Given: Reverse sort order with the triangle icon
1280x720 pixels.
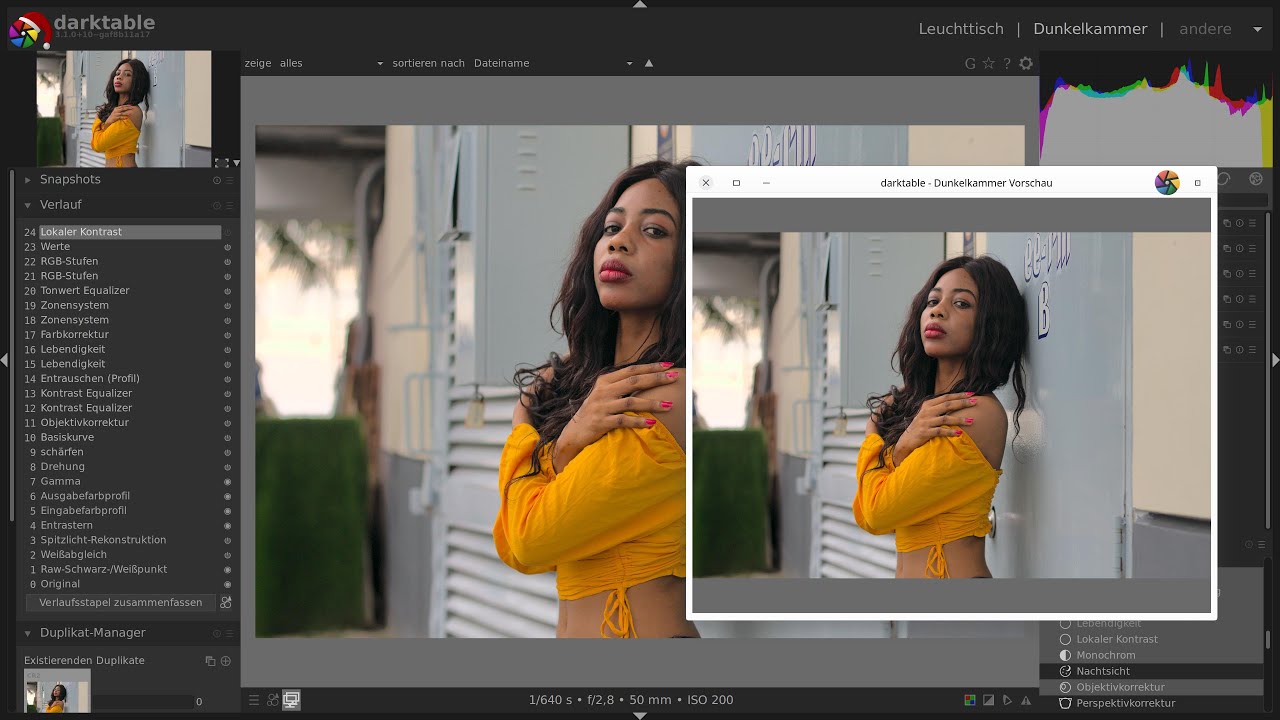Looking at the screenshot, I should [x=649, y=63].
